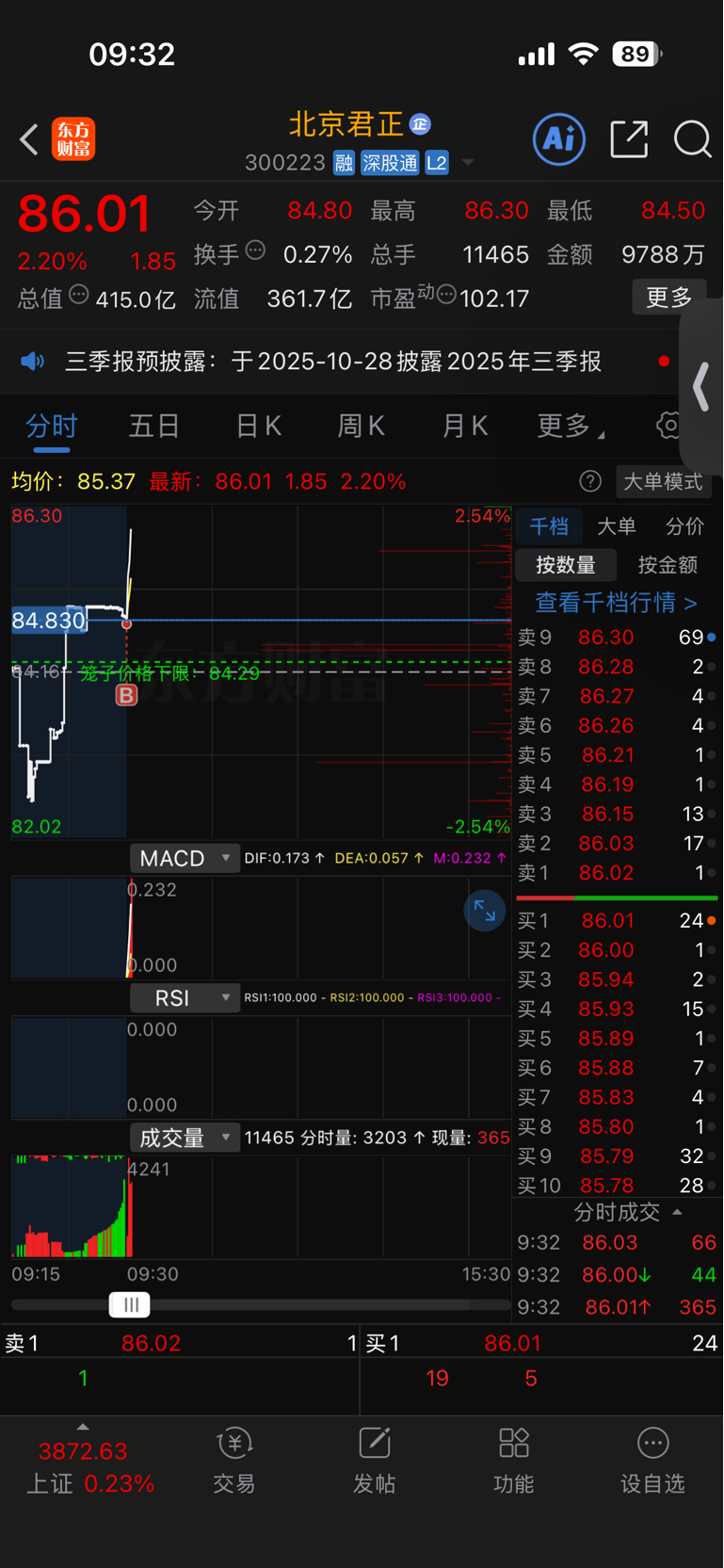This screenshot has height=1568, width=724.
Task: Tap the 84.830 price crosshair label
Action: click(49, 620)
